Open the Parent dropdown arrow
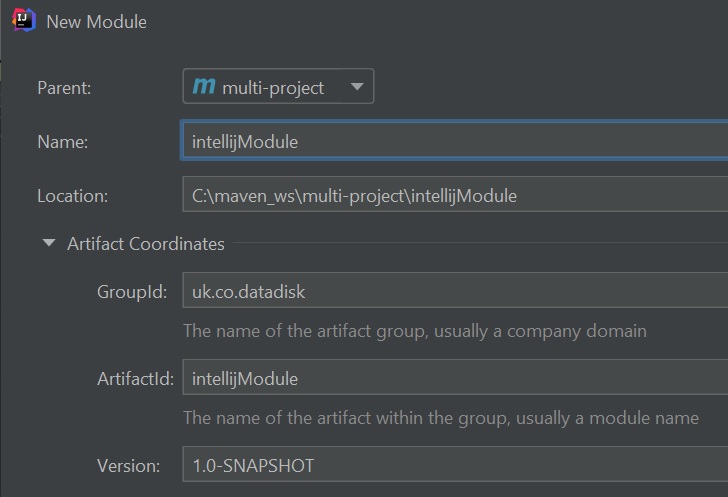 [357, 87]
